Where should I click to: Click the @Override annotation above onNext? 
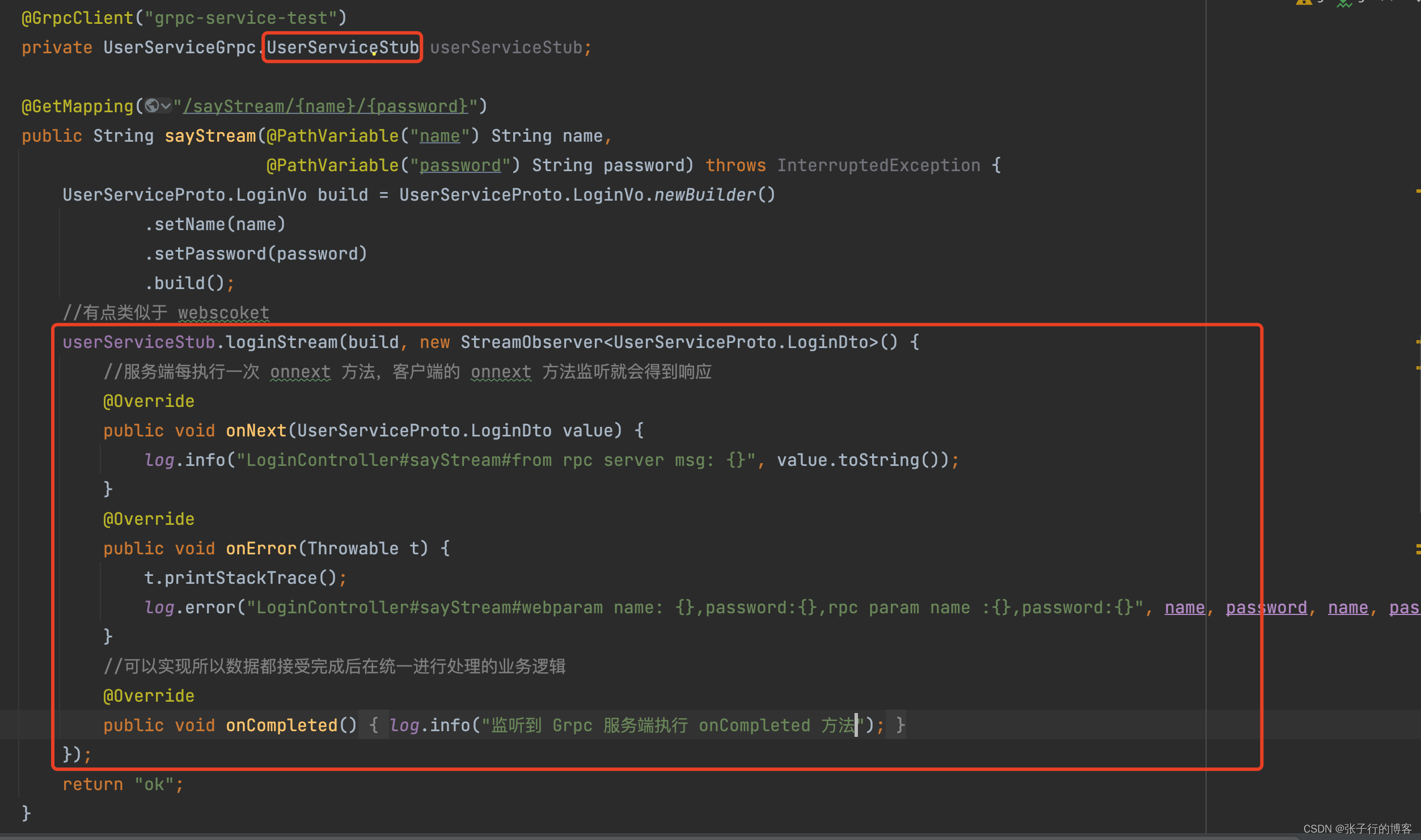pos(149,401)
